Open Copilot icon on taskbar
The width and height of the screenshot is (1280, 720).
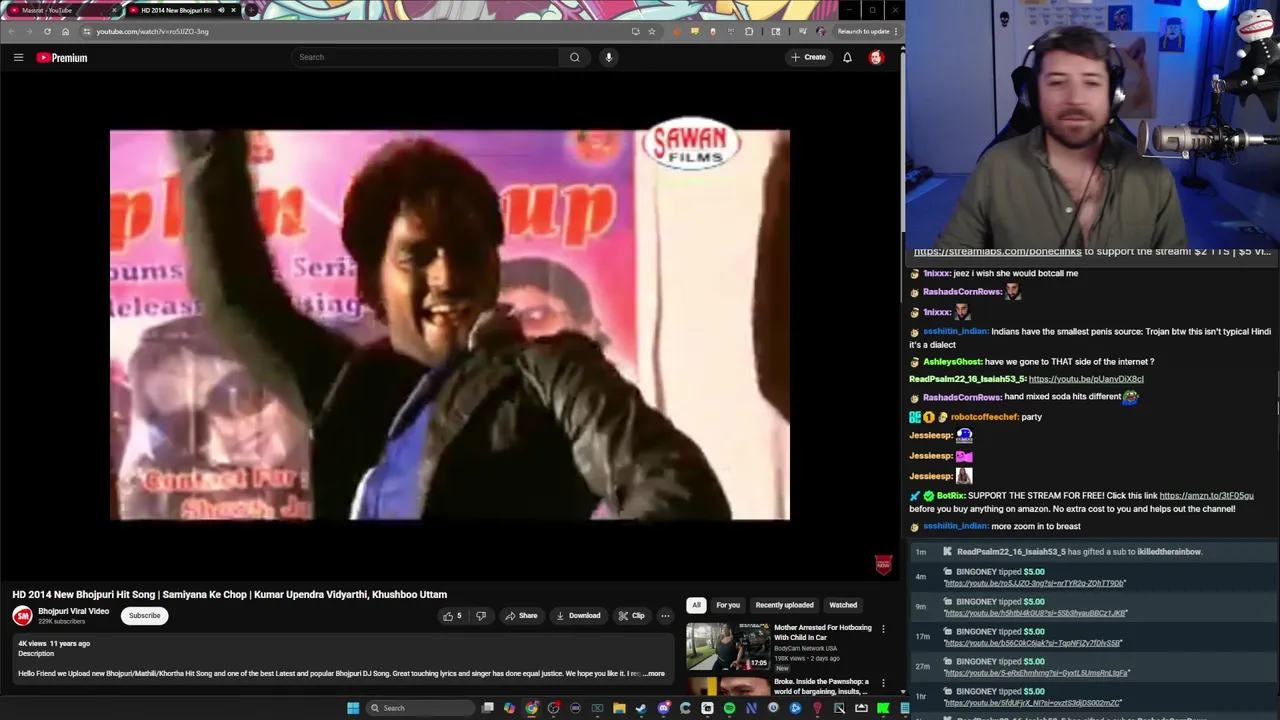[509, 708]
